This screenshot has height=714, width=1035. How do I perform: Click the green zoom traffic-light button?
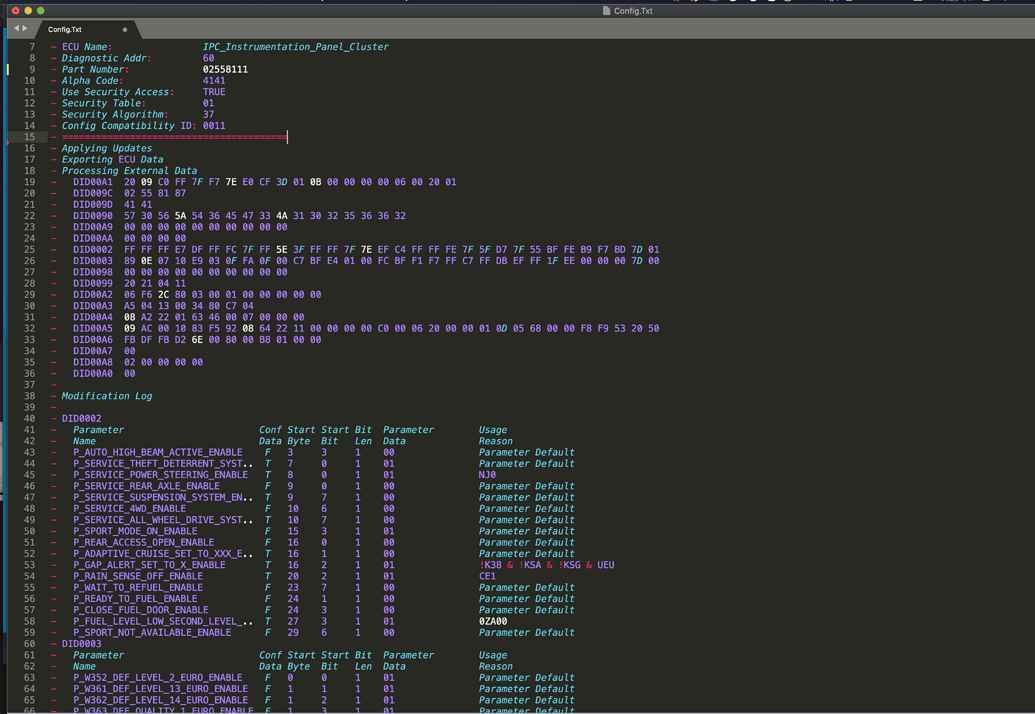coord(41,10)
